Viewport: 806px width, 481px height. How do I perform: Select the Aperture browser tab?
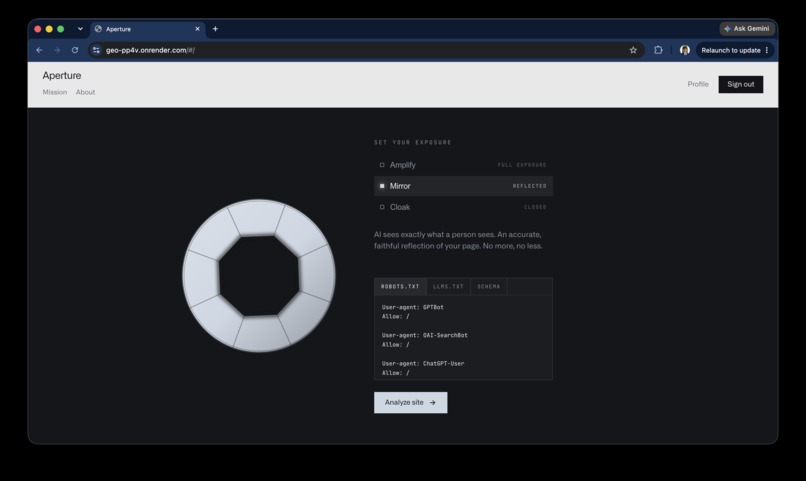point(148,29)
